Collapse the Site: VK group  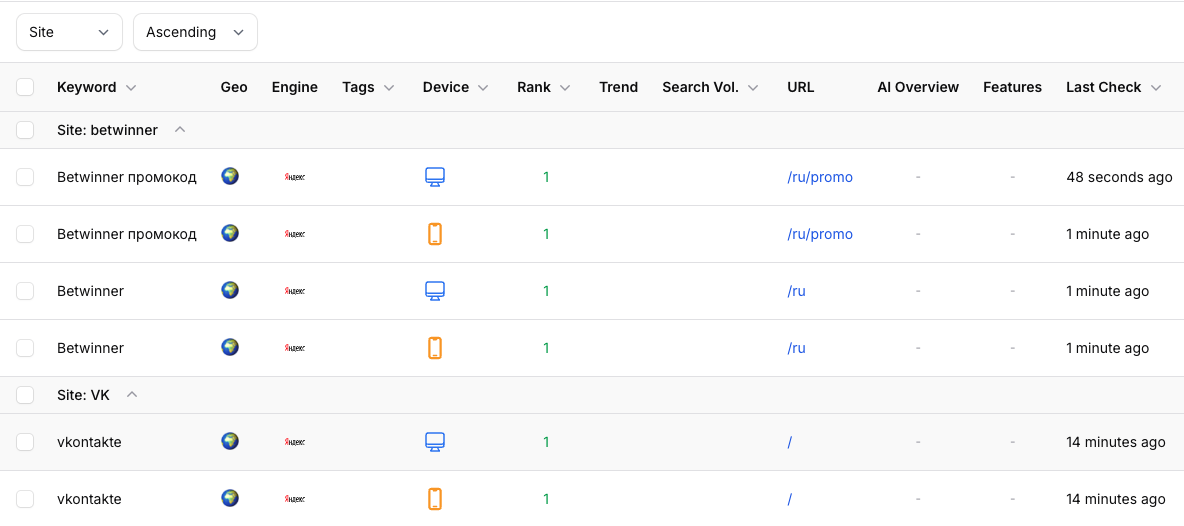131,395
